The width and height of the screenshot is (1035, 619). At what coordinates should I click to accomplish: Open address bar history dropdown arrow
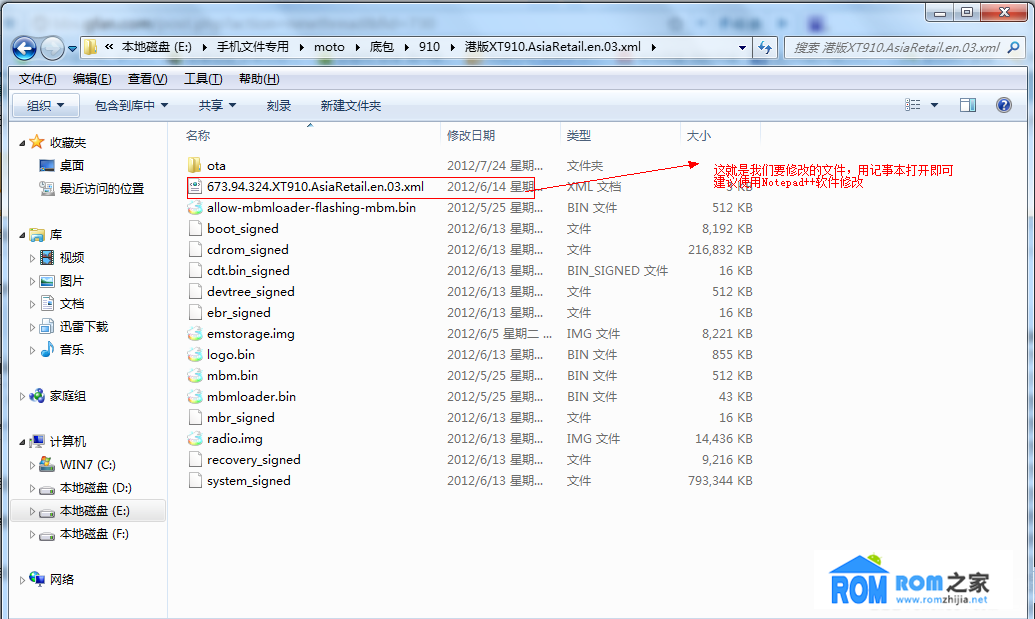742,48
